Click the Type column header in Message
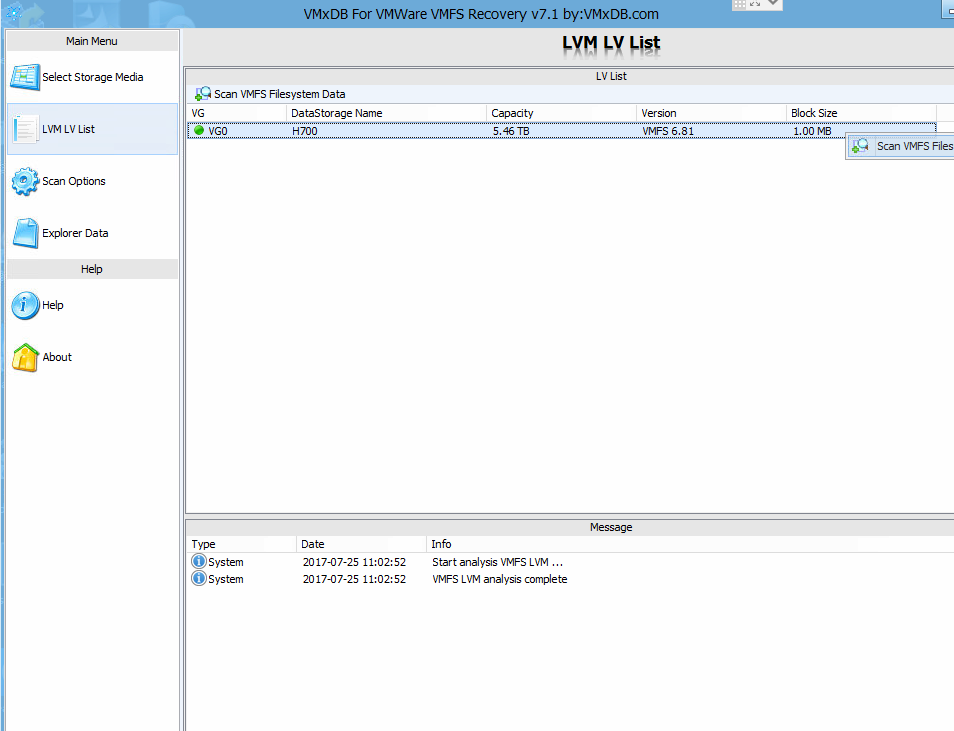This screenshot has width=954, height=731. click(242, 544)
